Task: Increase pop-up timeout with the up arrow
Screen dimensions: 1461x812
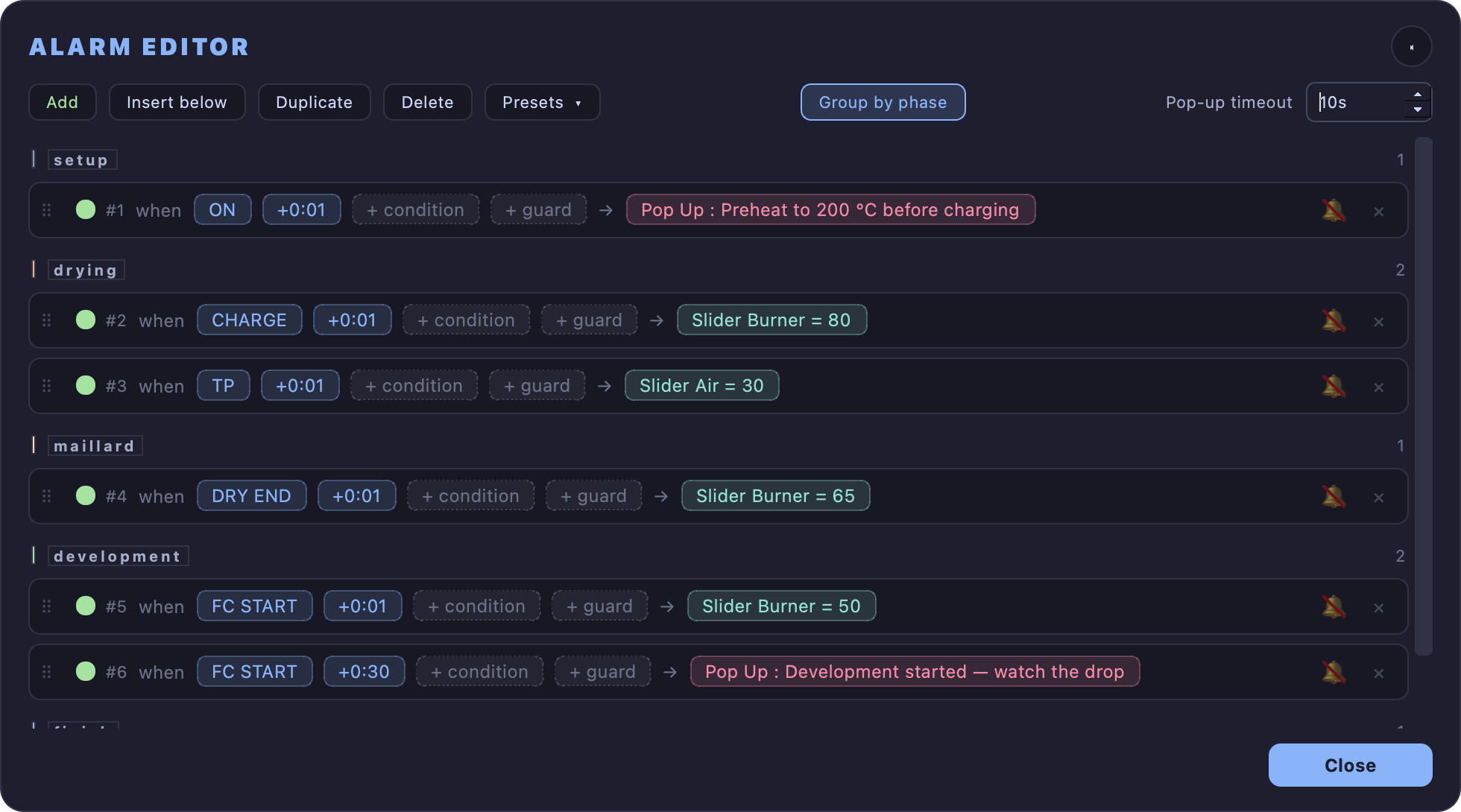Action: [1418, 95]
